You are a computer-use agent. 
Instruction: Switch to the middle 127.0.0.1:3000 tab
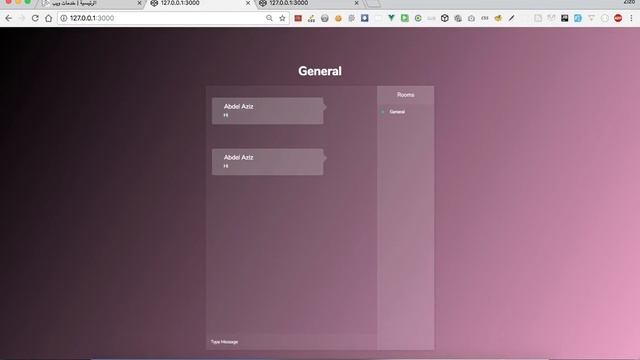[200, 4]
